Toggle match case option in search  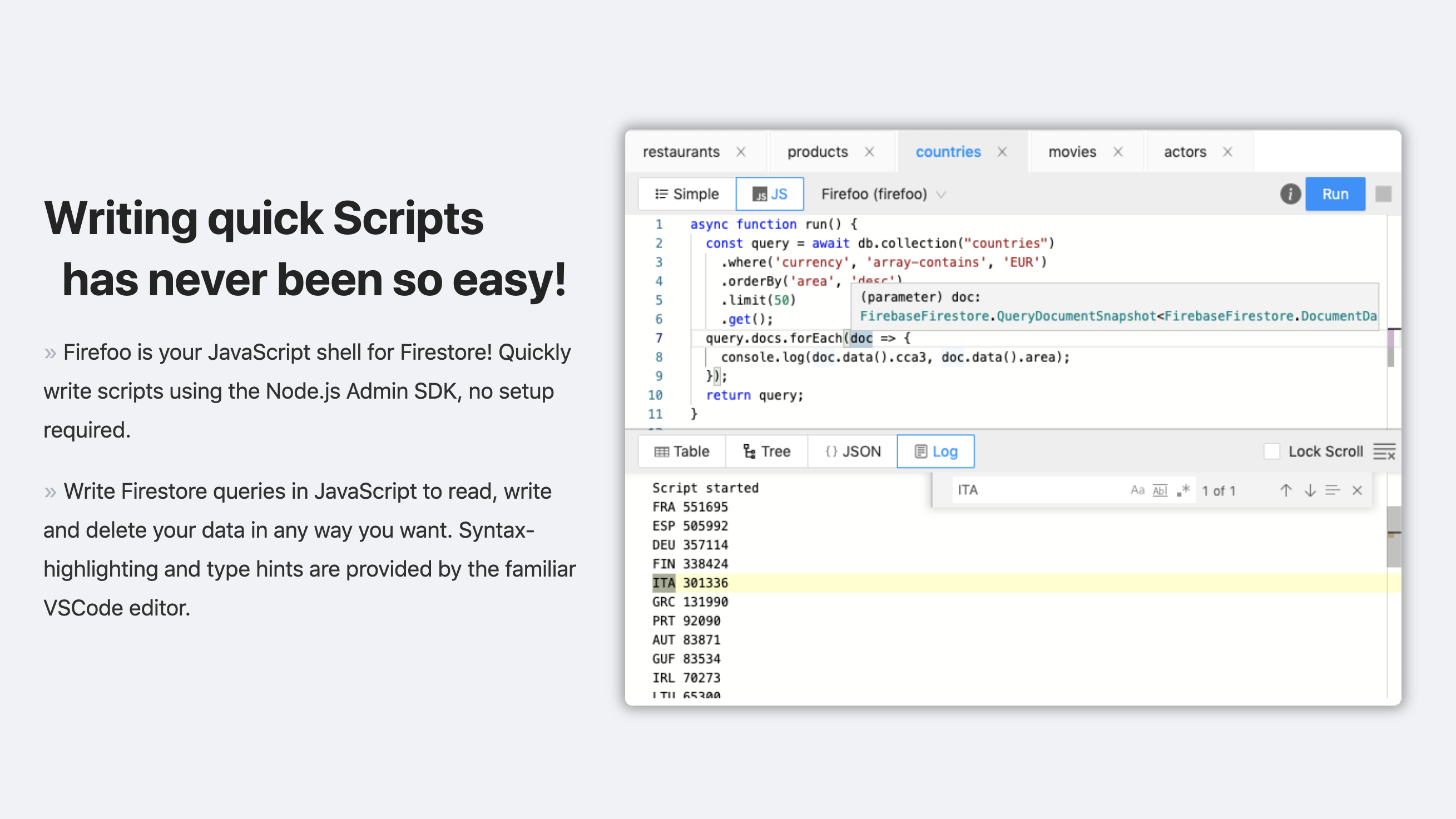[1137, 490]
